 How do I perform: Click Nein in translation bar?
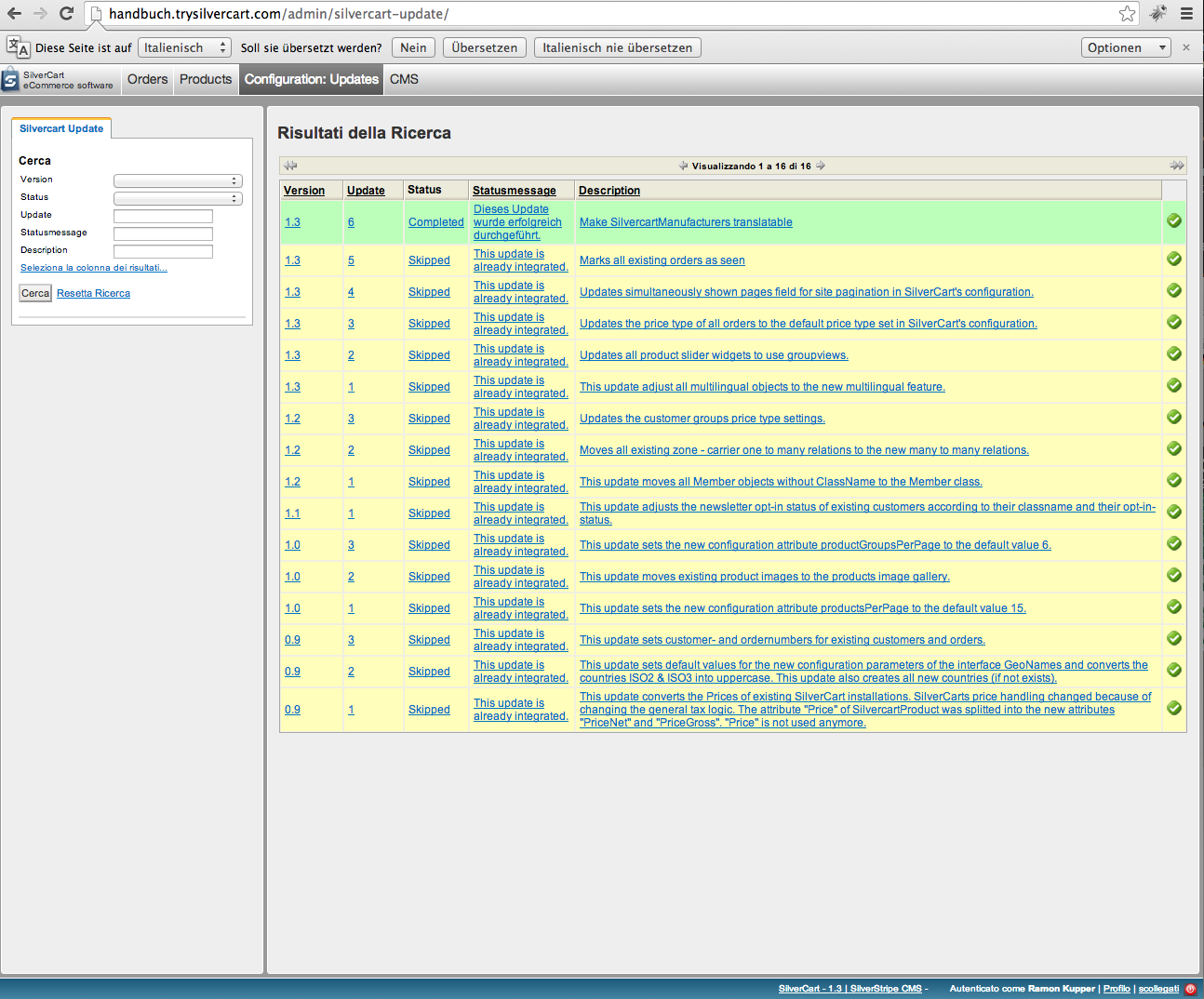pyautogui.click(x=413, y=47)
